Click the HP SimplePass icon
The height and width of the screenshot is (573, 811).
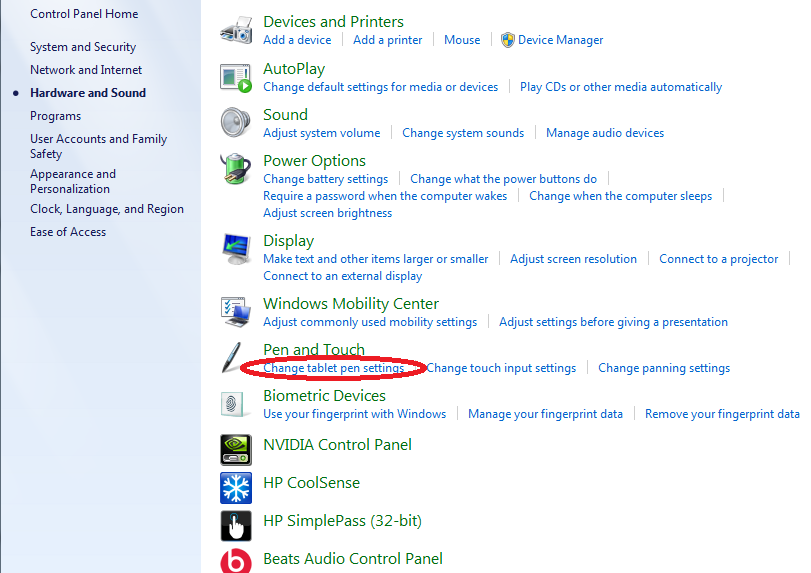click(236, 526)
